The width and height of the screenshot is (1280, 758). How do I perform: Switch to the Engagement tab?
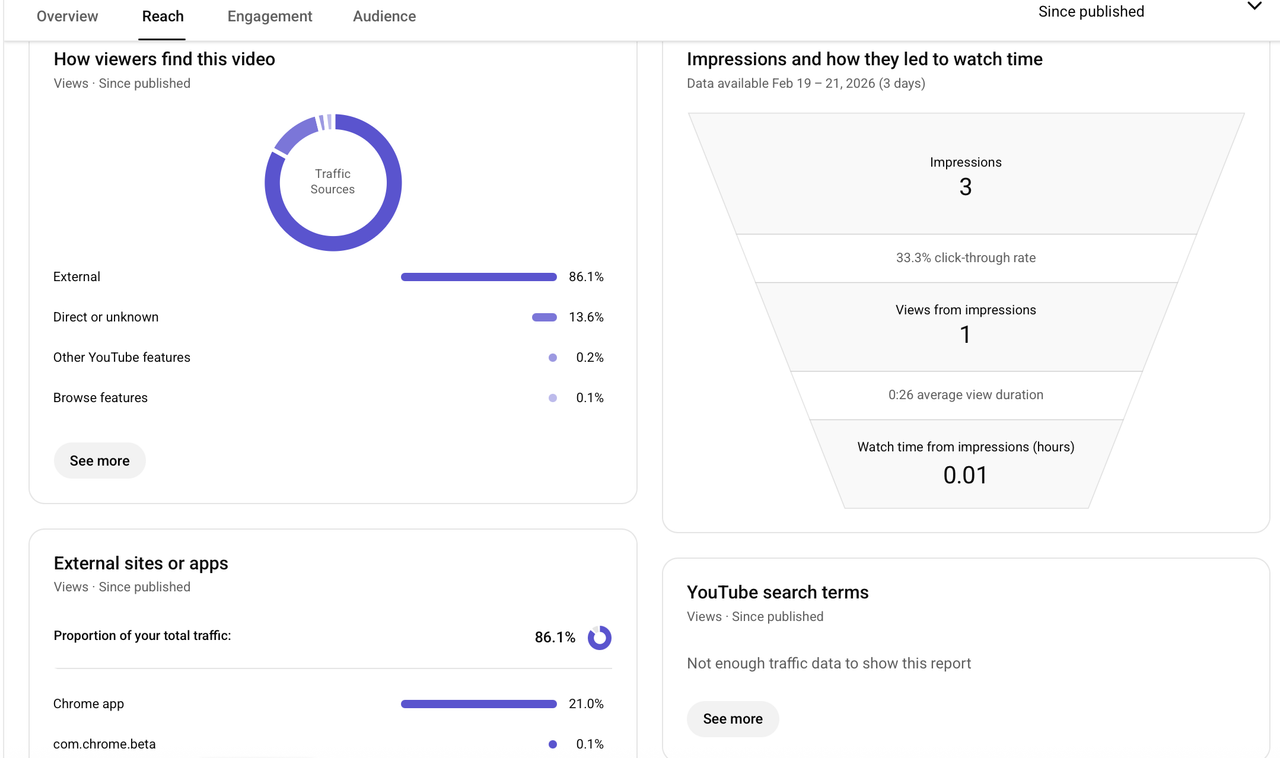click(269, 16)
